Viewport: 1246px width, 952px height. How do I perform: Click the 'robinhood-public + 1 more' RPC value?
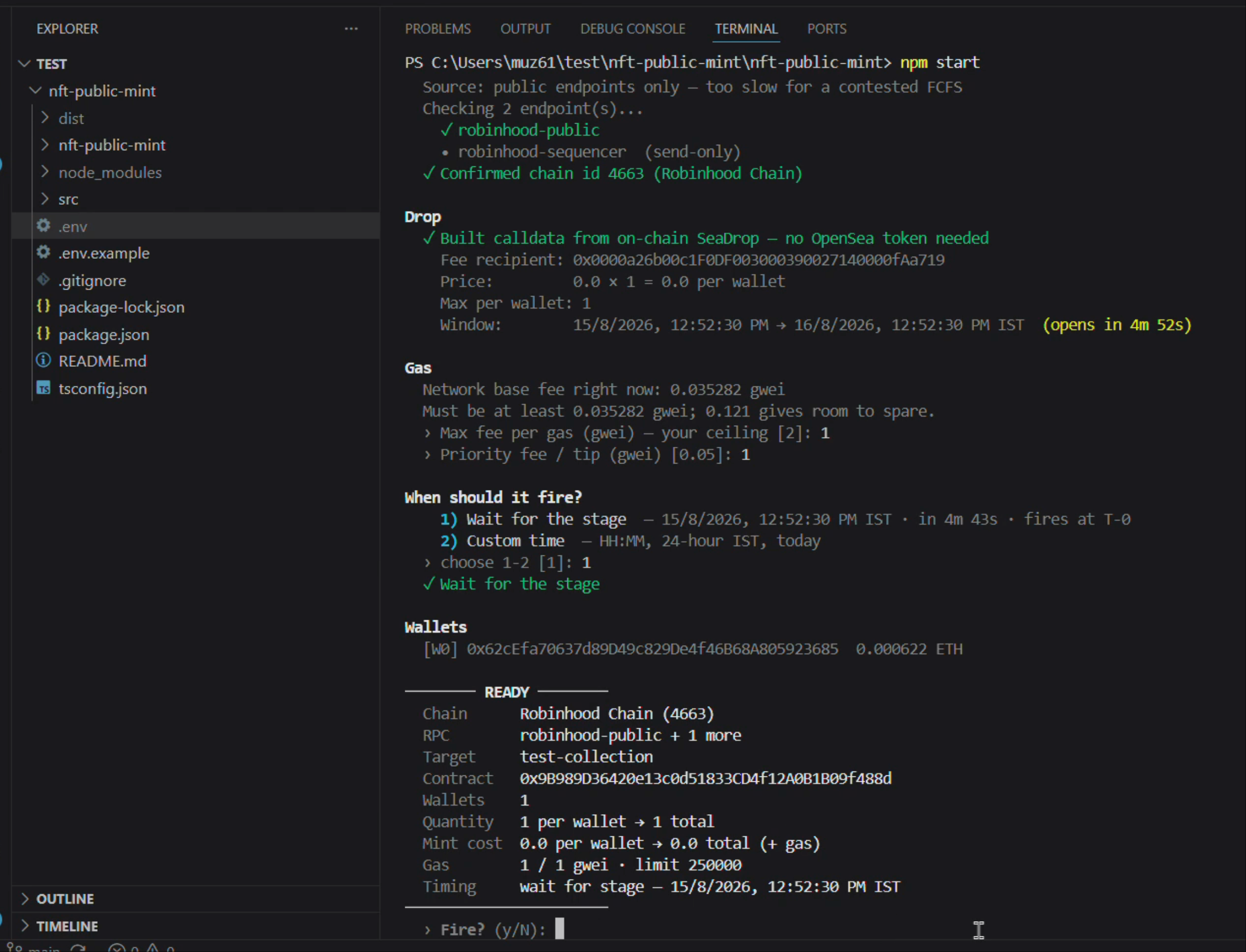click(x=630, y=735)
